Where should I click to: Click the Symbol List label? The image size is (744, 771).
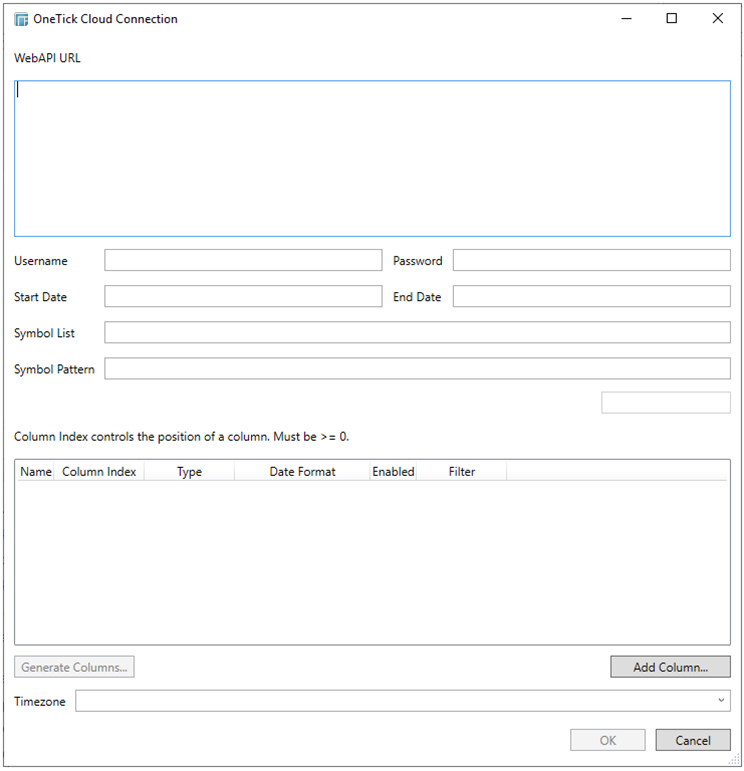click(44, 333)
